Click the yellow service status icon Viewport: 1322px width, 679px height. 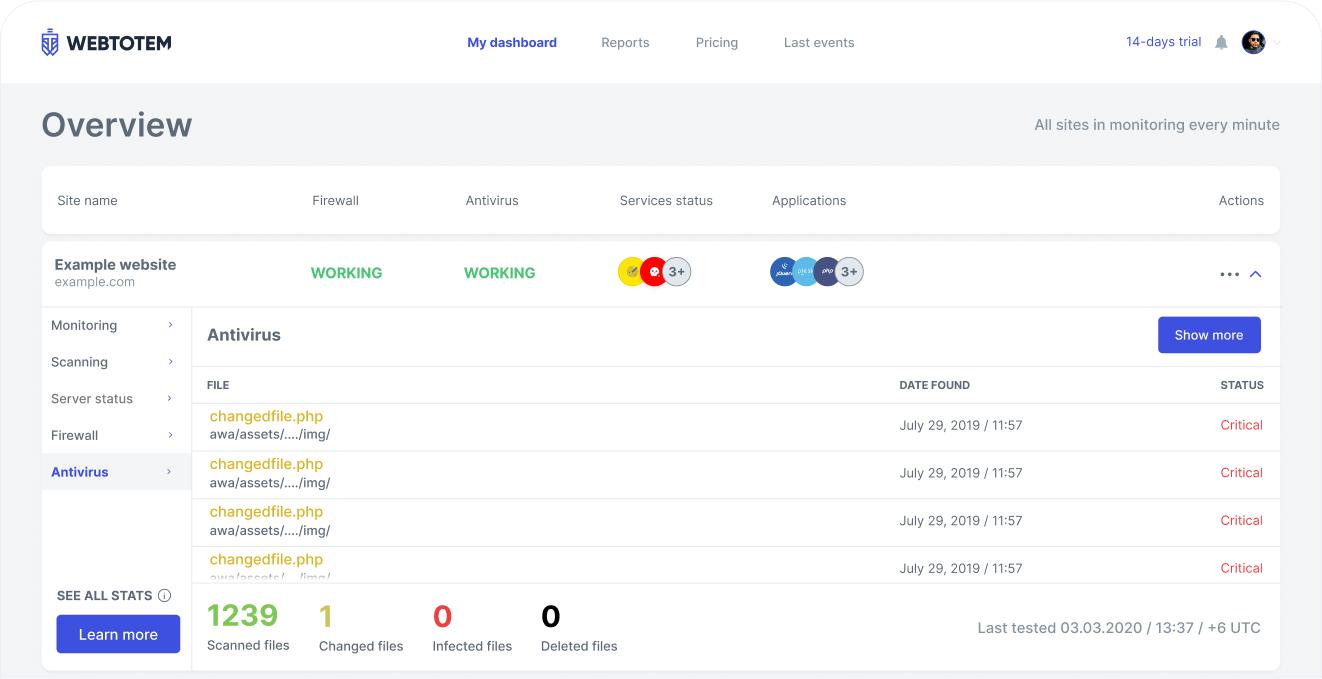(631, 272)
